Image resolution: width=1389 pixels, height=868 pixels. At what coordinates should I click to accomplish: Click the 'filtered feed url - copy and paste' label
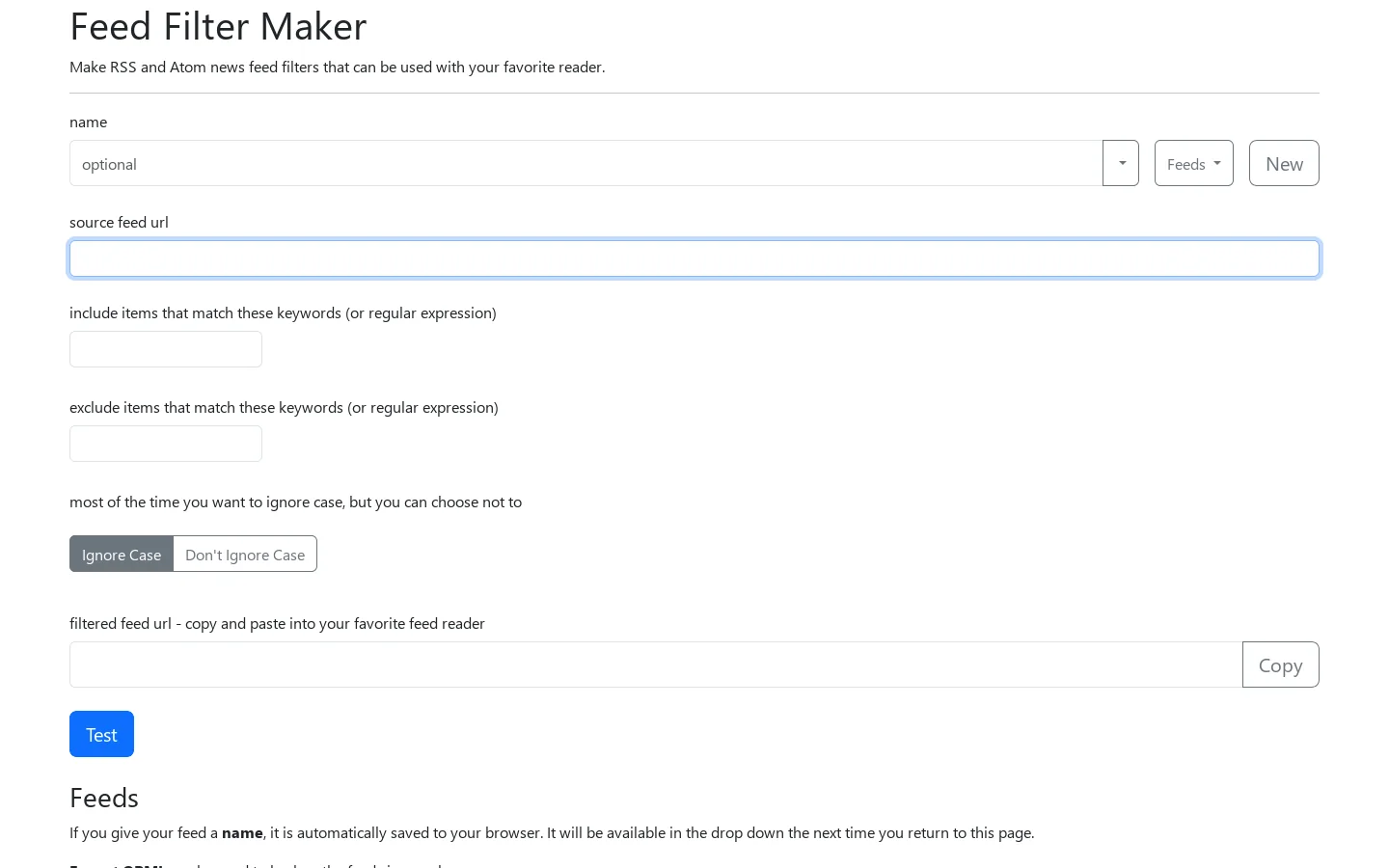coord(277,623)
